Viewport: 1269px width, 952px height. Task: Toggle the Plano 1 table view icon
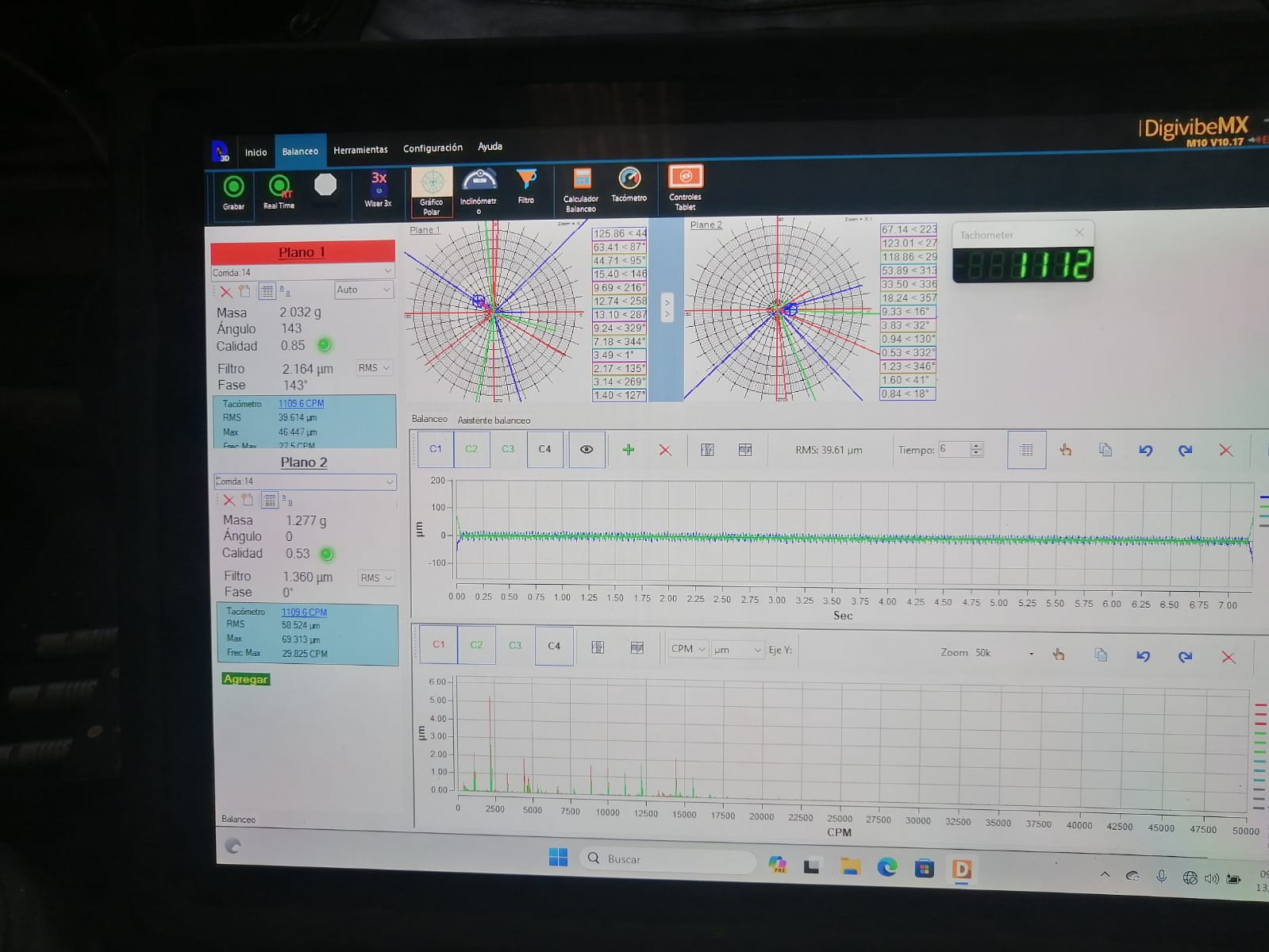click(267, 291)
